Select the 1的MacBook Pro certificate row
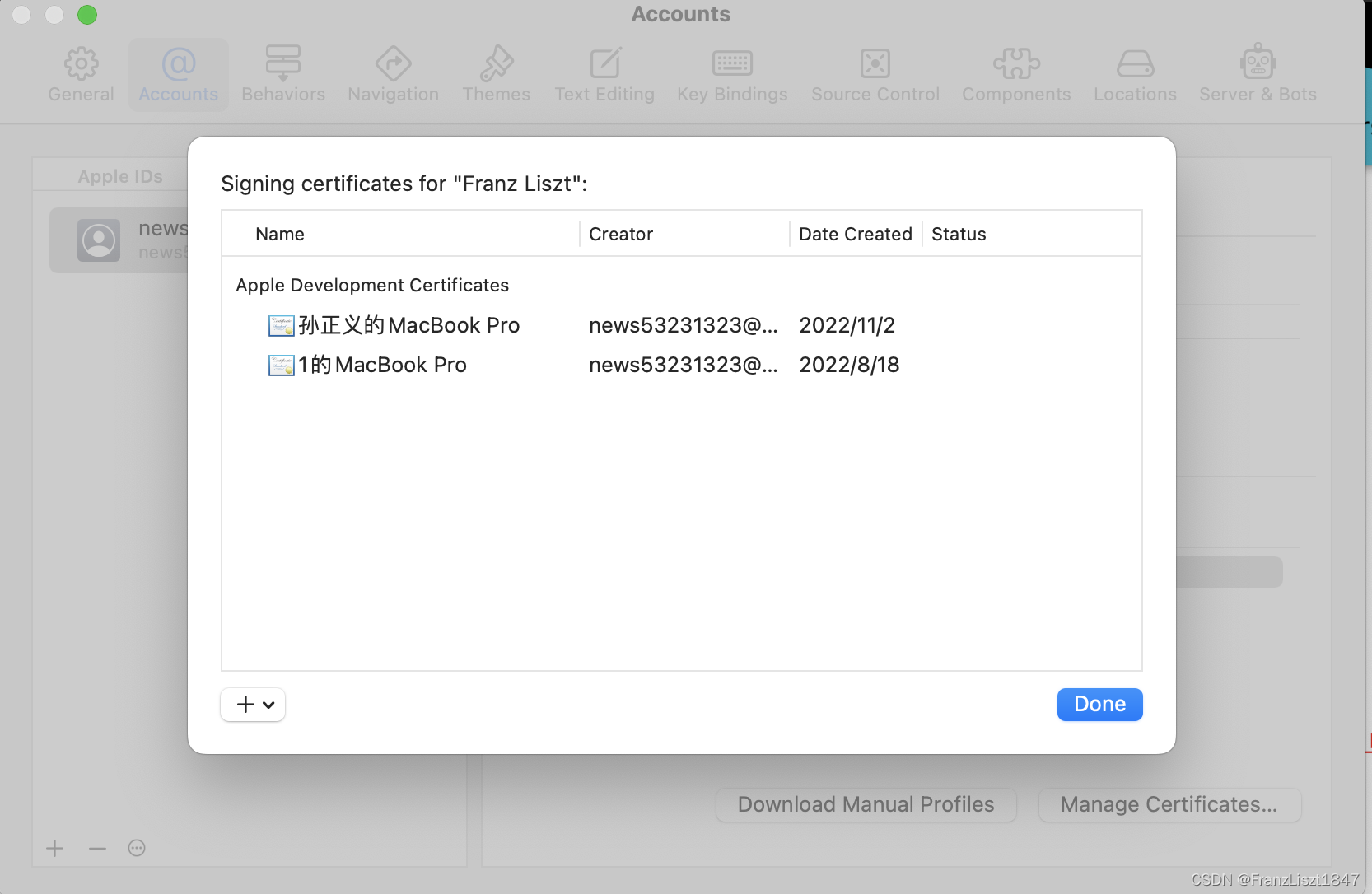This screenshot has width=1372, height=894. click(682, 365)
